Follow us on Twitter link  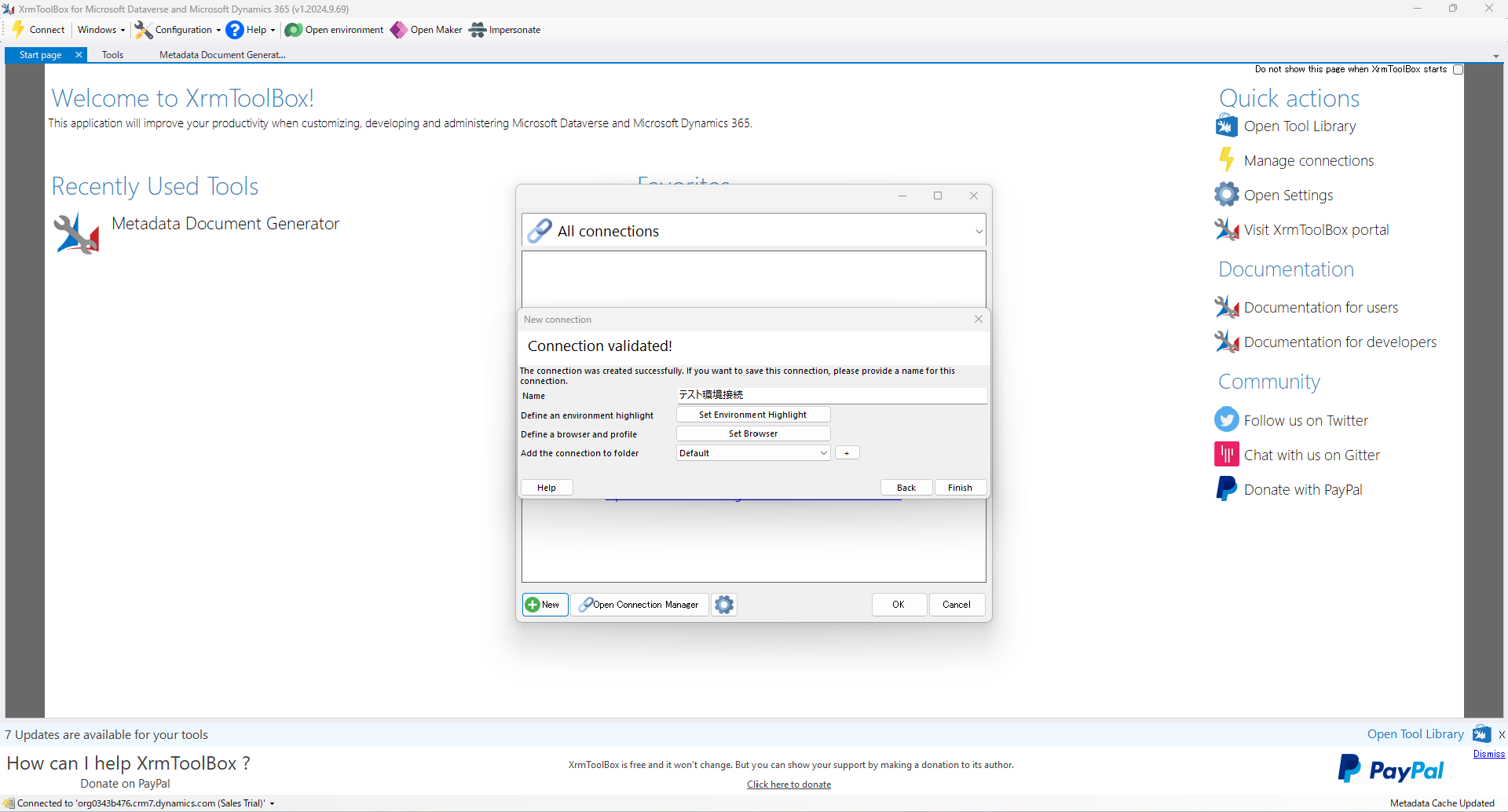[1305, 421]
